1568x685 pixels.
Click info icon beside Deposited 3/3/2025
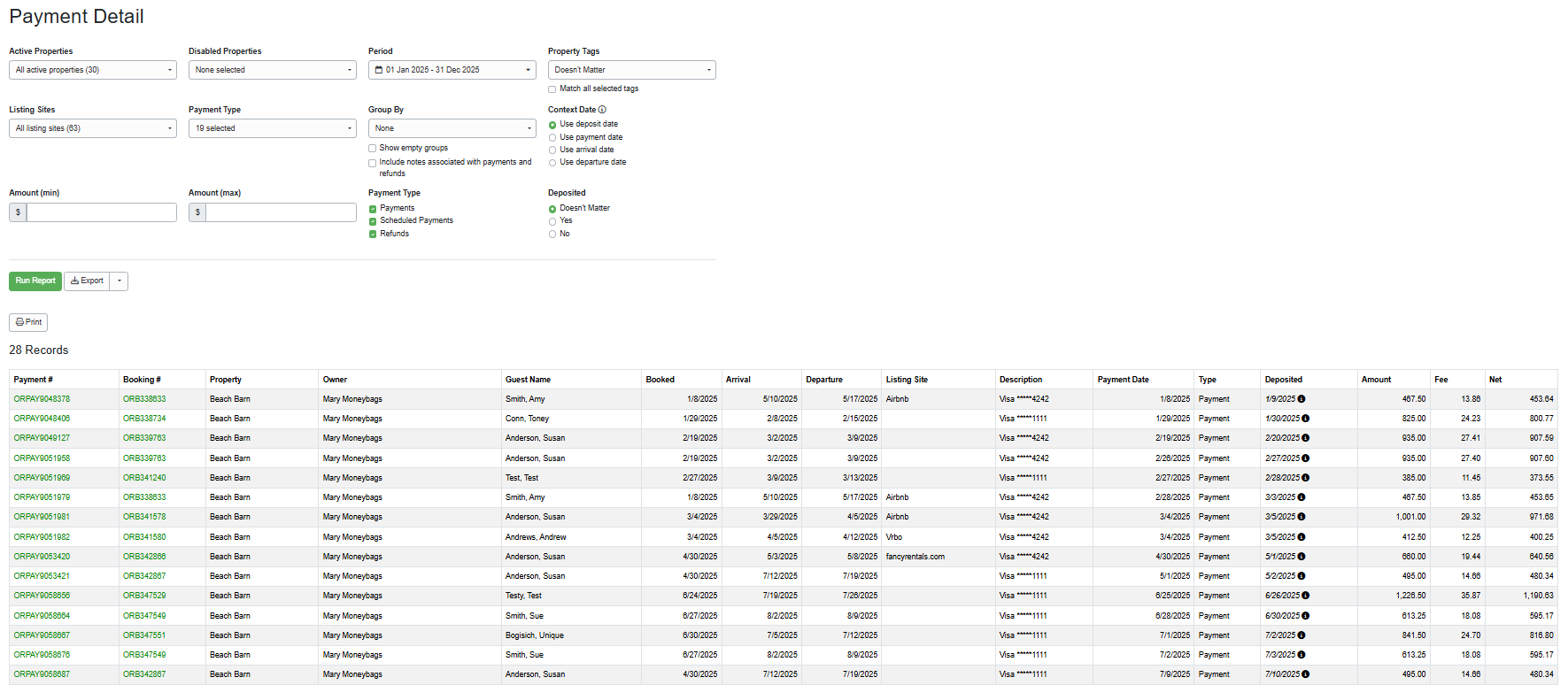click(x=1302, y=497)
